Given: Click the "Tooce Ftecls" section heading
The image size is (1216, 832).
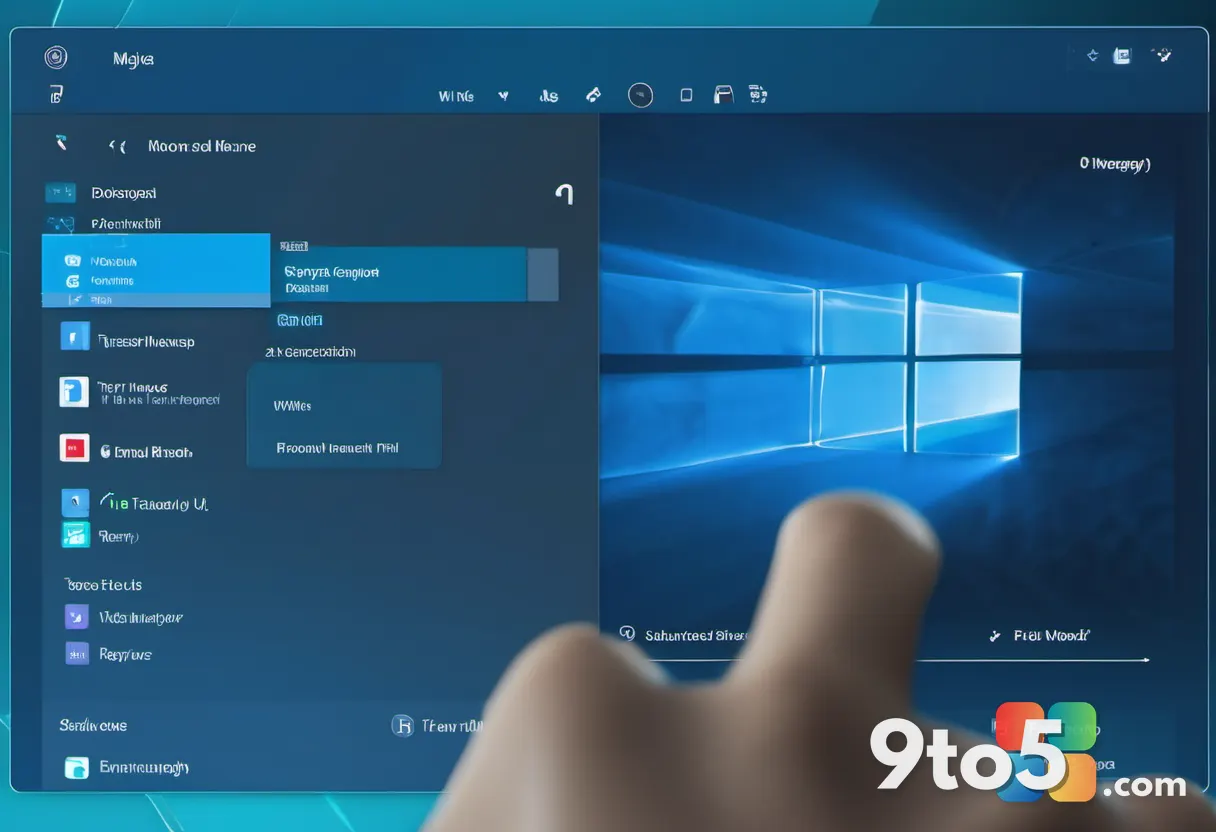Looking at the screenshot, I should (102, 585).
